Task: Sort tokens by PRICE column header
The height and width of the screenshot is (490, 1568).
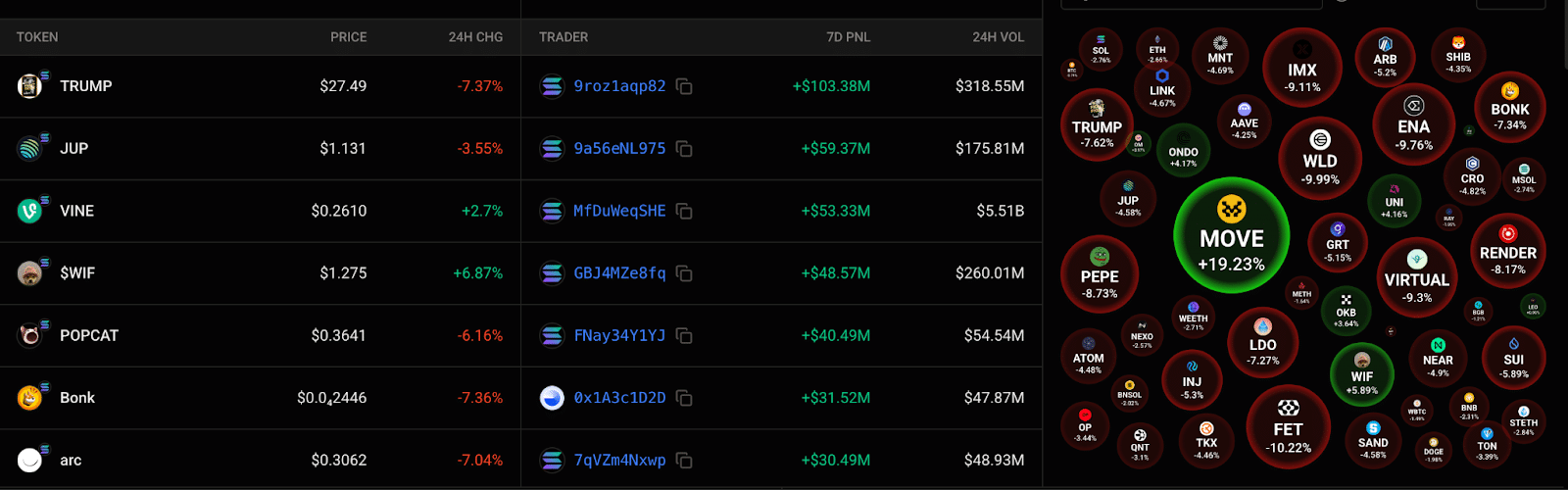Action: 348,37
